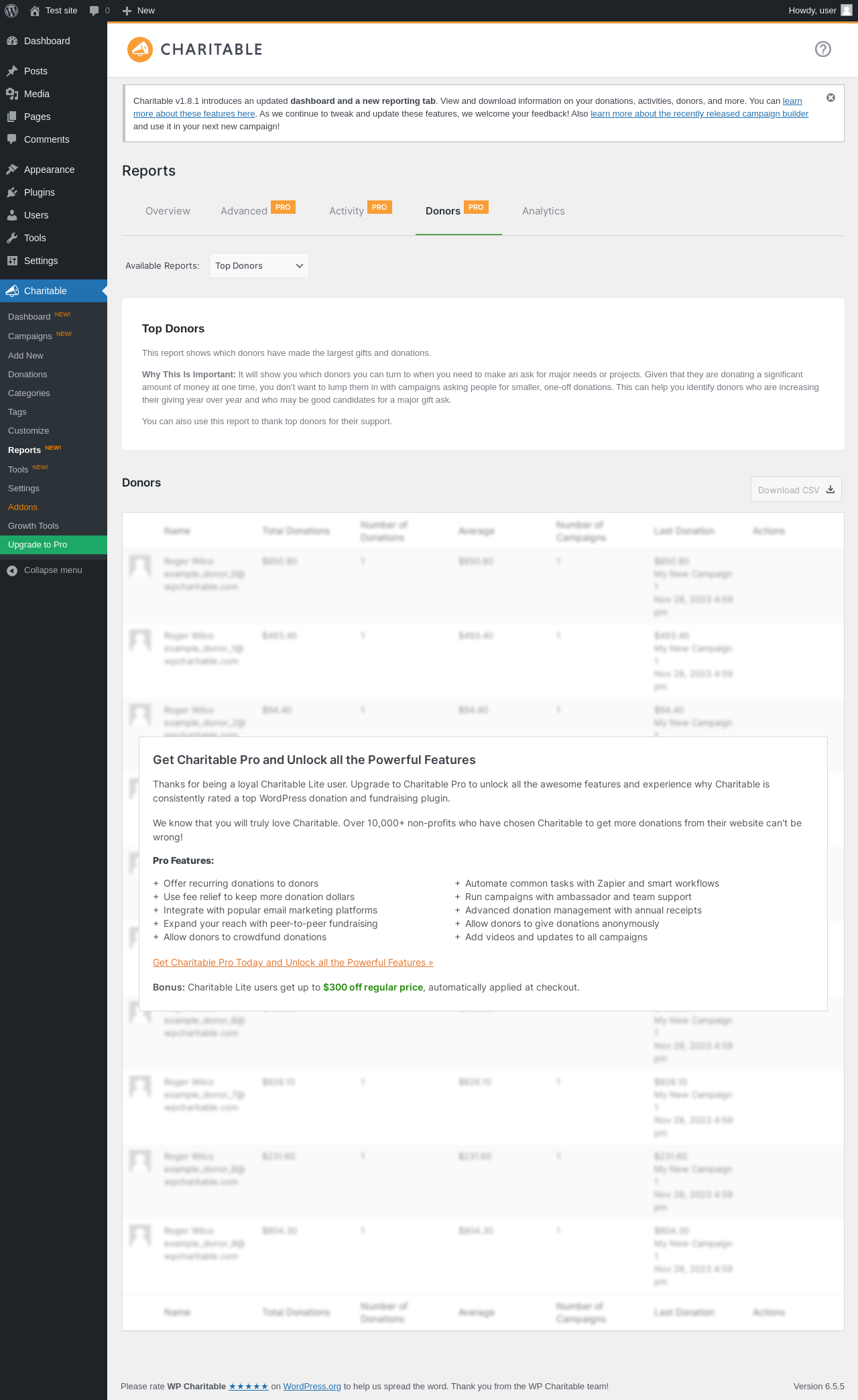Open Growth Tools submenu item
The width and height of the screenshot is (858, 1400).
pyautogui.click(x=54, y=525)
